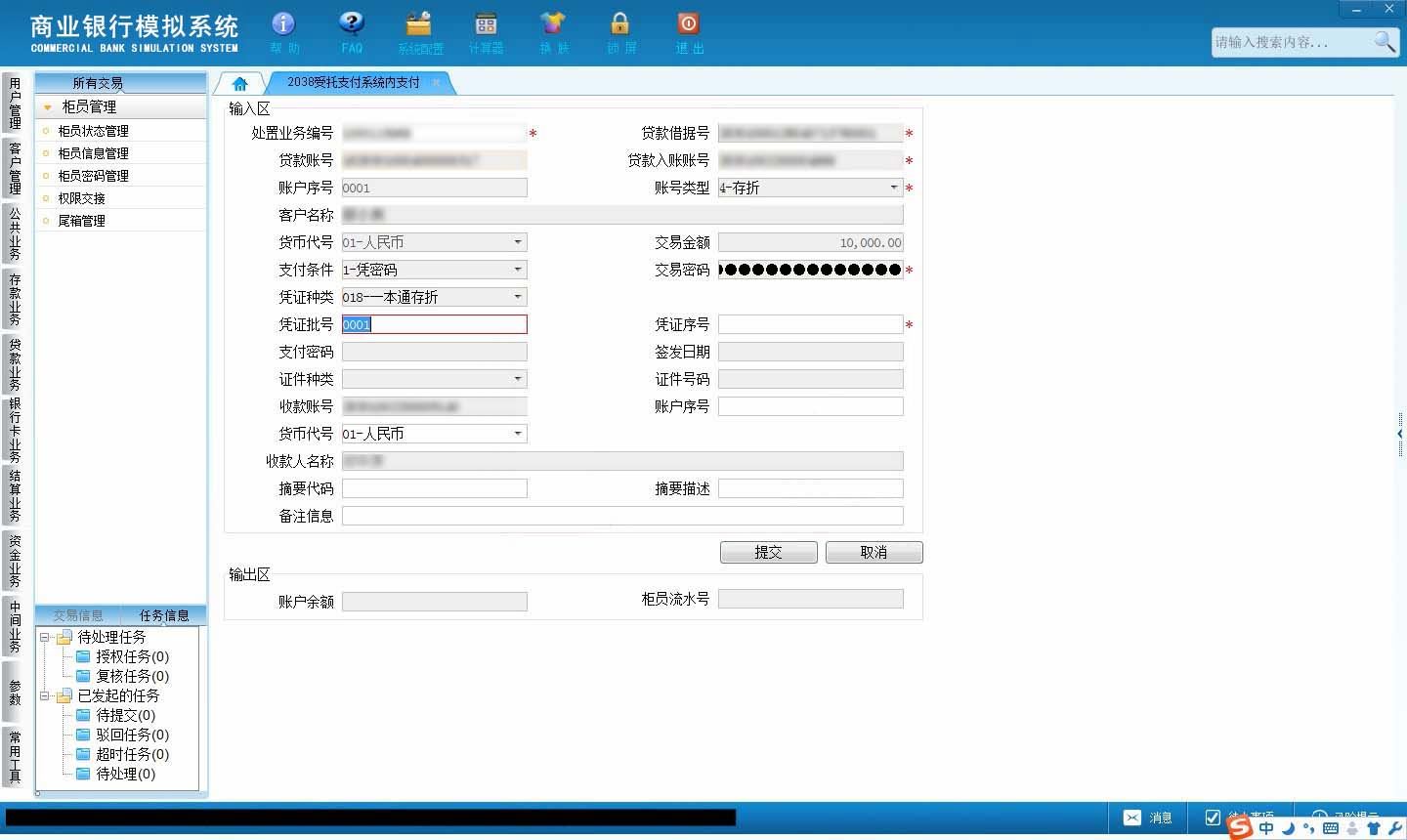1407x840 pixels.
Task: Switch to 任务信息 tab
Action: (x=164, y=615)
